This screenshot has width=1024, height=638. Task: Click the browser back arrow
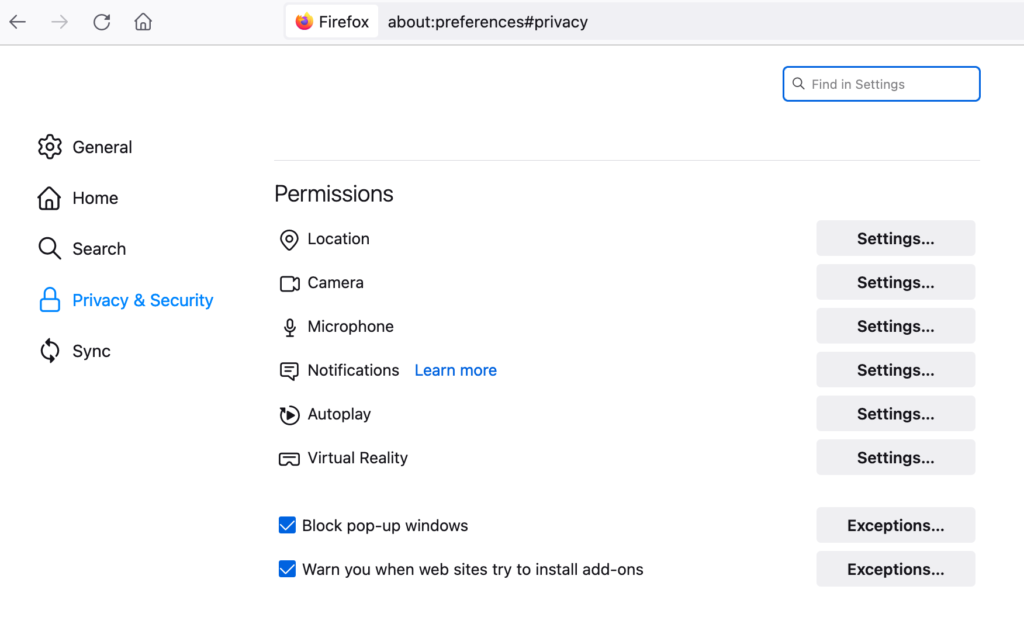[18, 22]
